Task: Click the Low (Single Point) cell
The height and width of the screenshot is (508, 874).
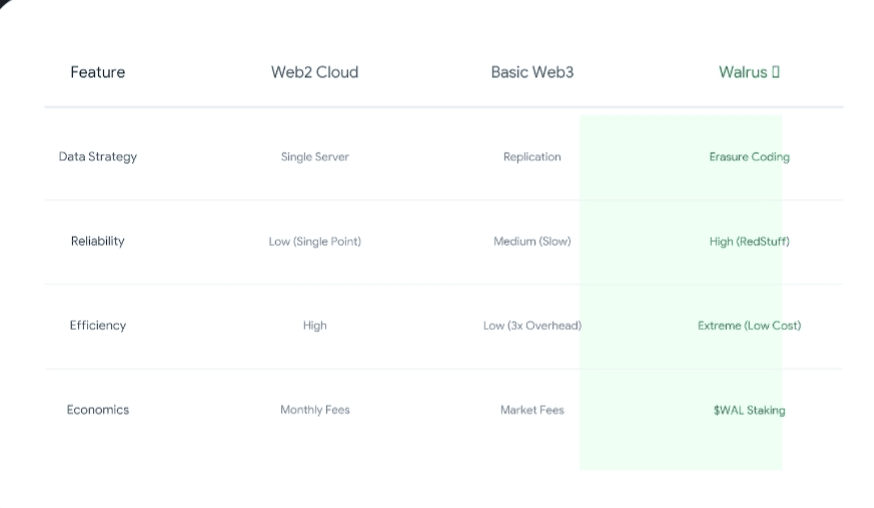Action: [314, 241]
